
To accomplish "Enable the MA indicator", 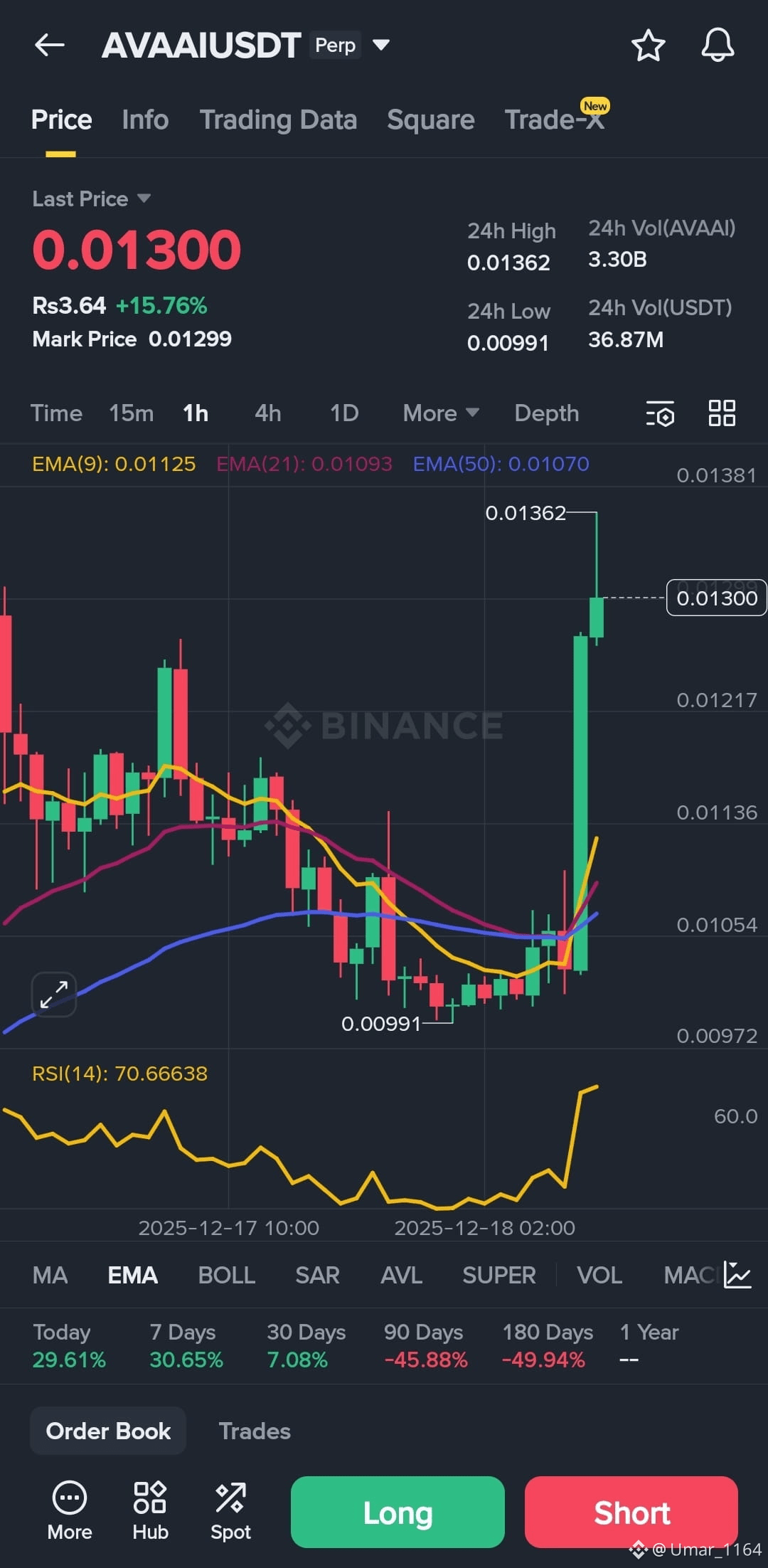I will 50,1275.
